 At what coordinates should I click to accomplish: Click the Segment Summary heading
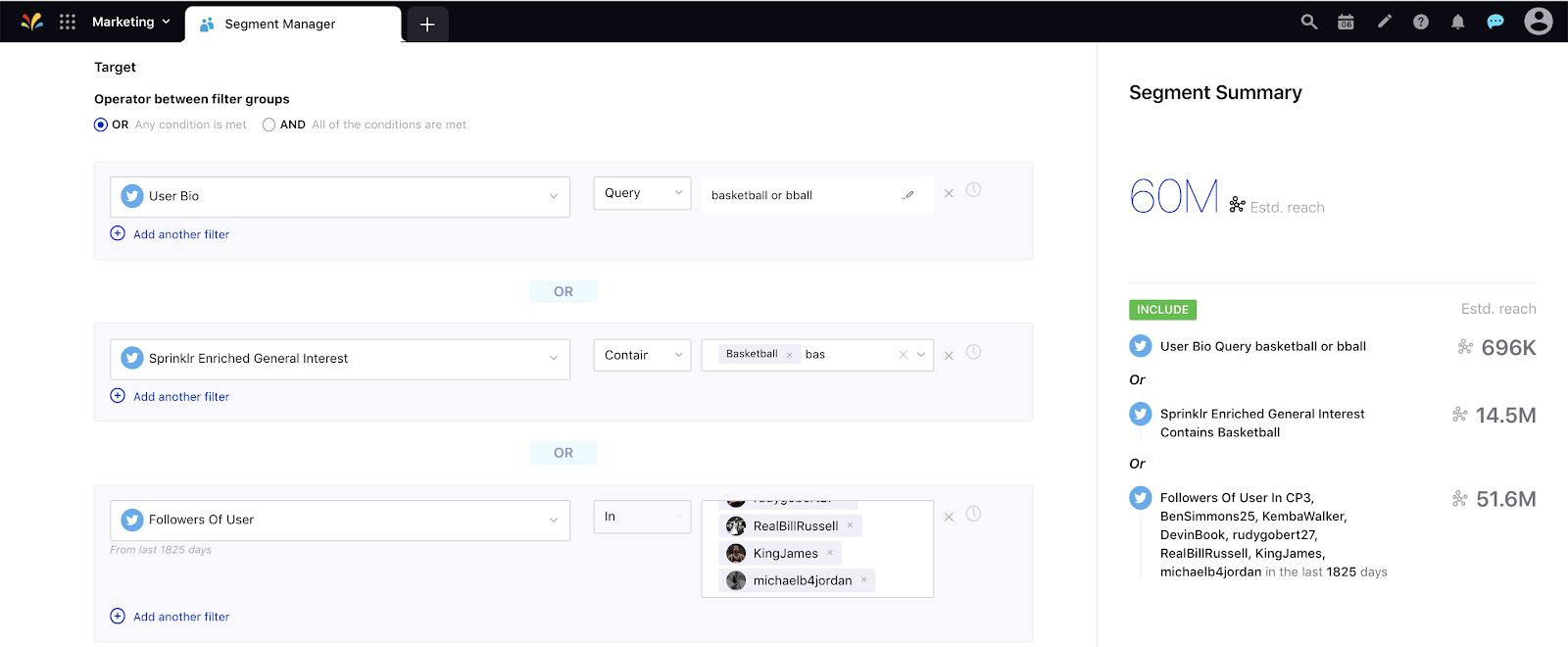(1215, 93)
